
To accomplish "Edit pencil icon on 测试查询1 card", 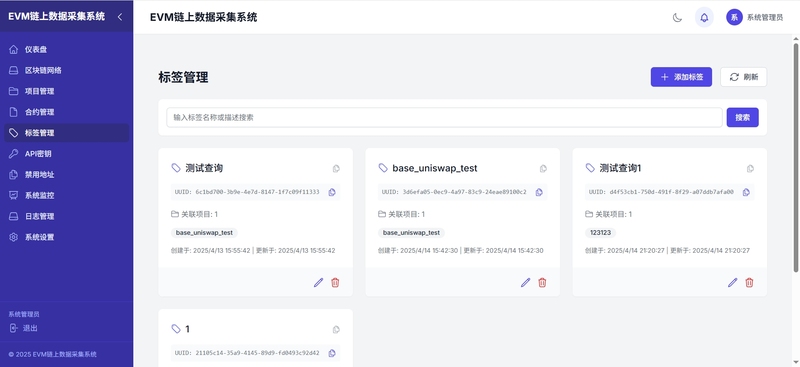I will pos(733,282).
